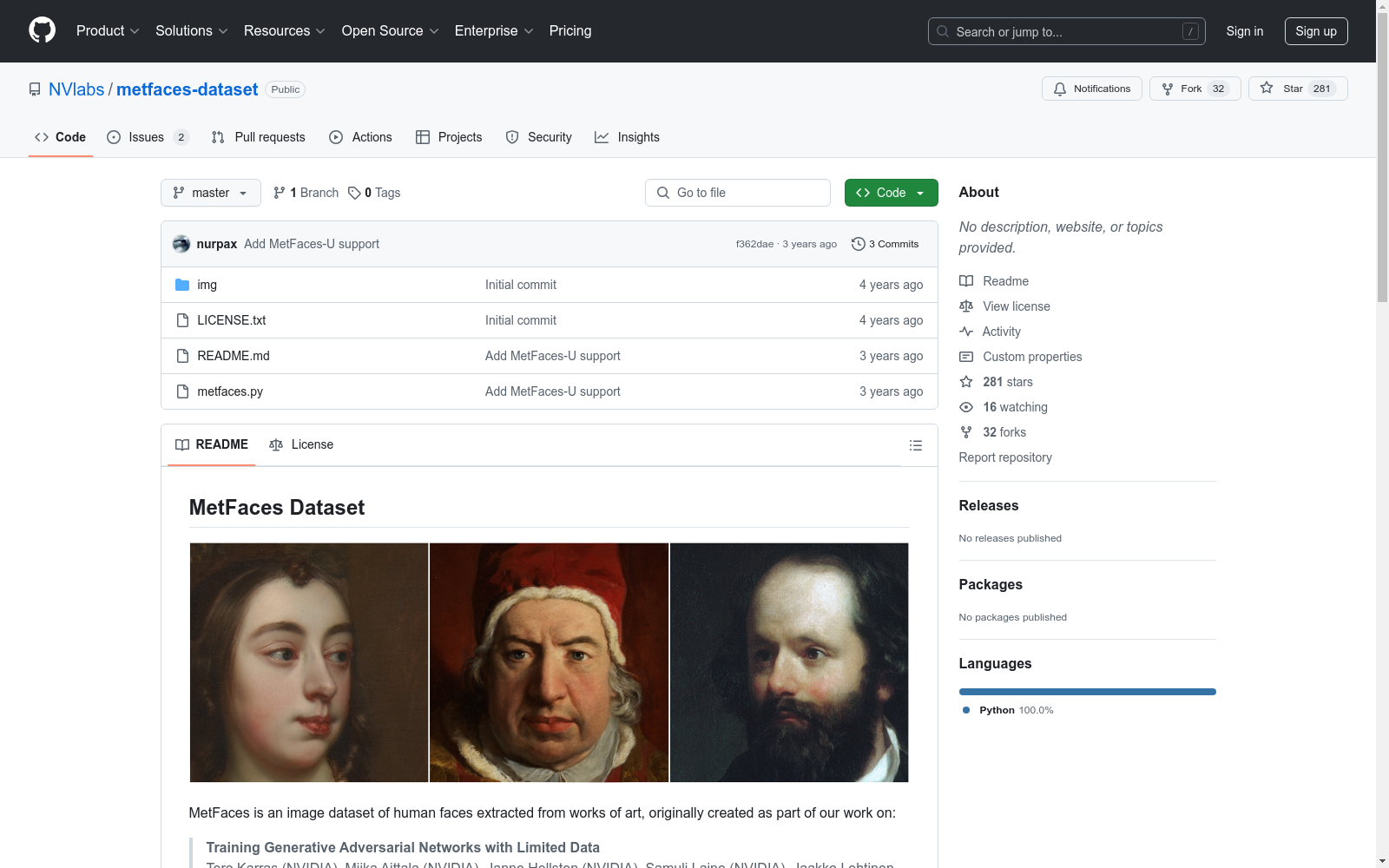Click the Go to file search field
The width and height of the screenshot is (1389, 868).
738,193
